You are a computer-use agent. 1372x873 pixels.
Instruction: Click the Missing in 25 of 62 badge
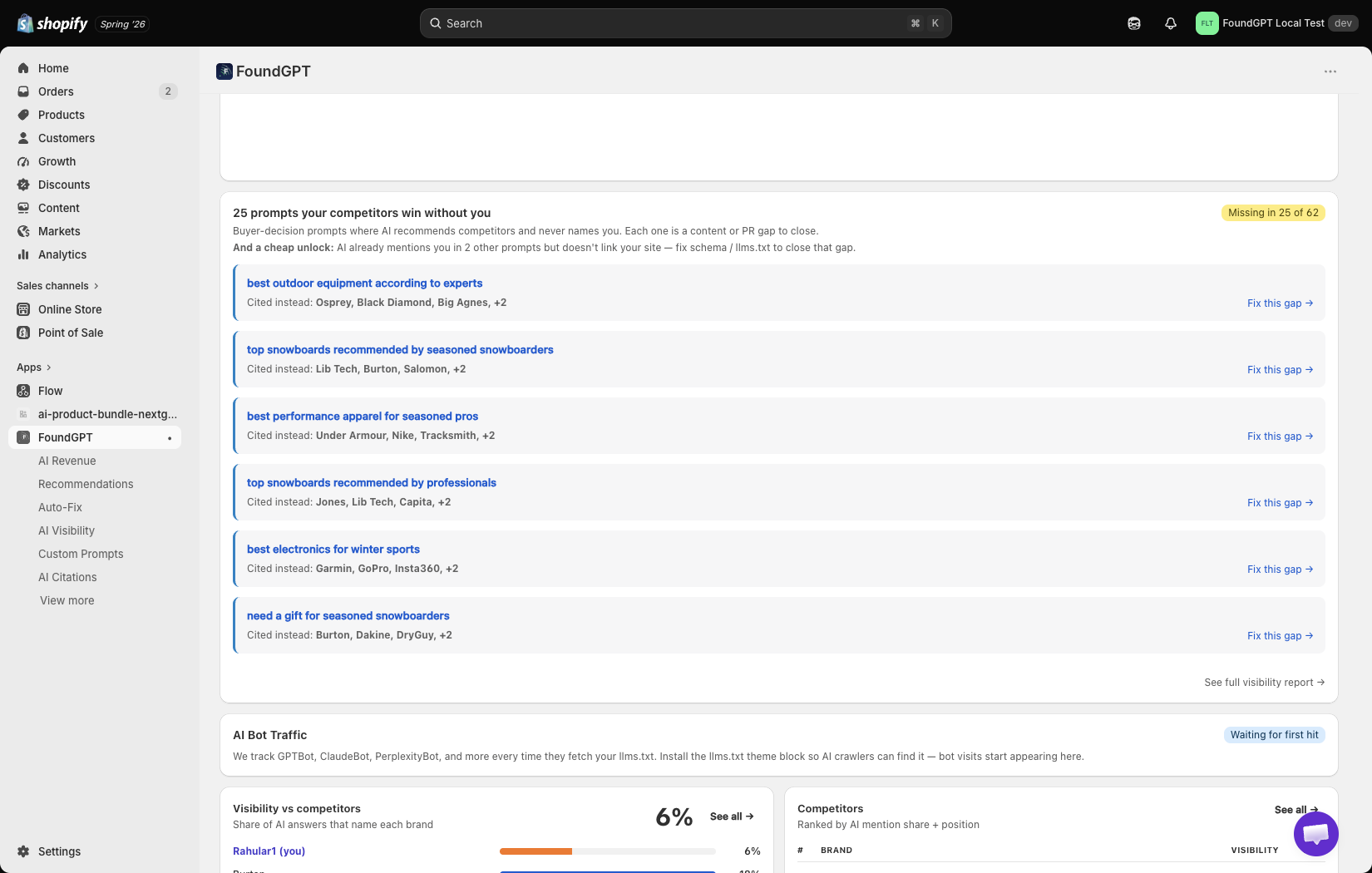1273,213
